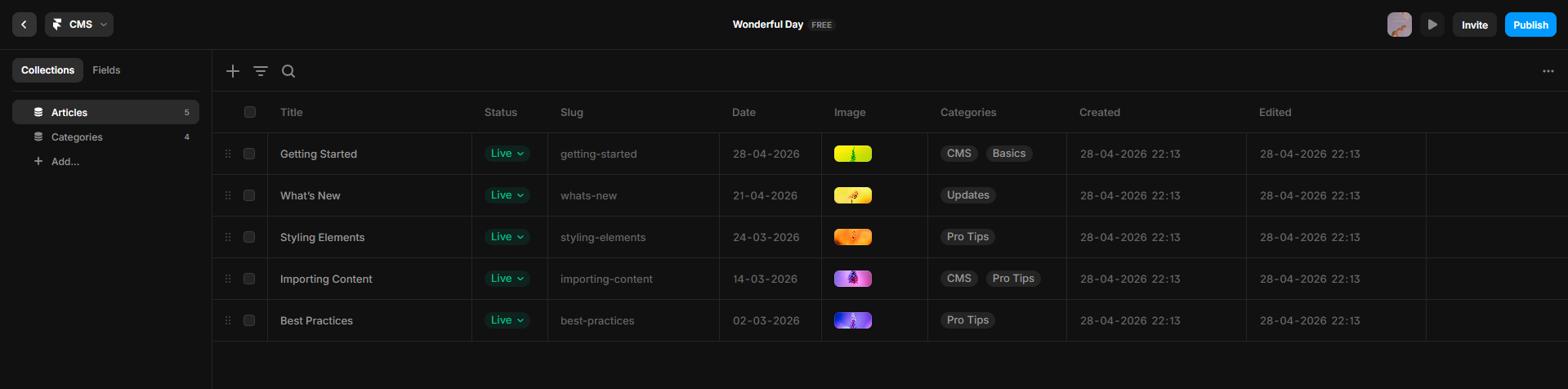Viewport: 1568px width, 389px height.
Task: Click the back arrow icon
Action: (25, 25)
